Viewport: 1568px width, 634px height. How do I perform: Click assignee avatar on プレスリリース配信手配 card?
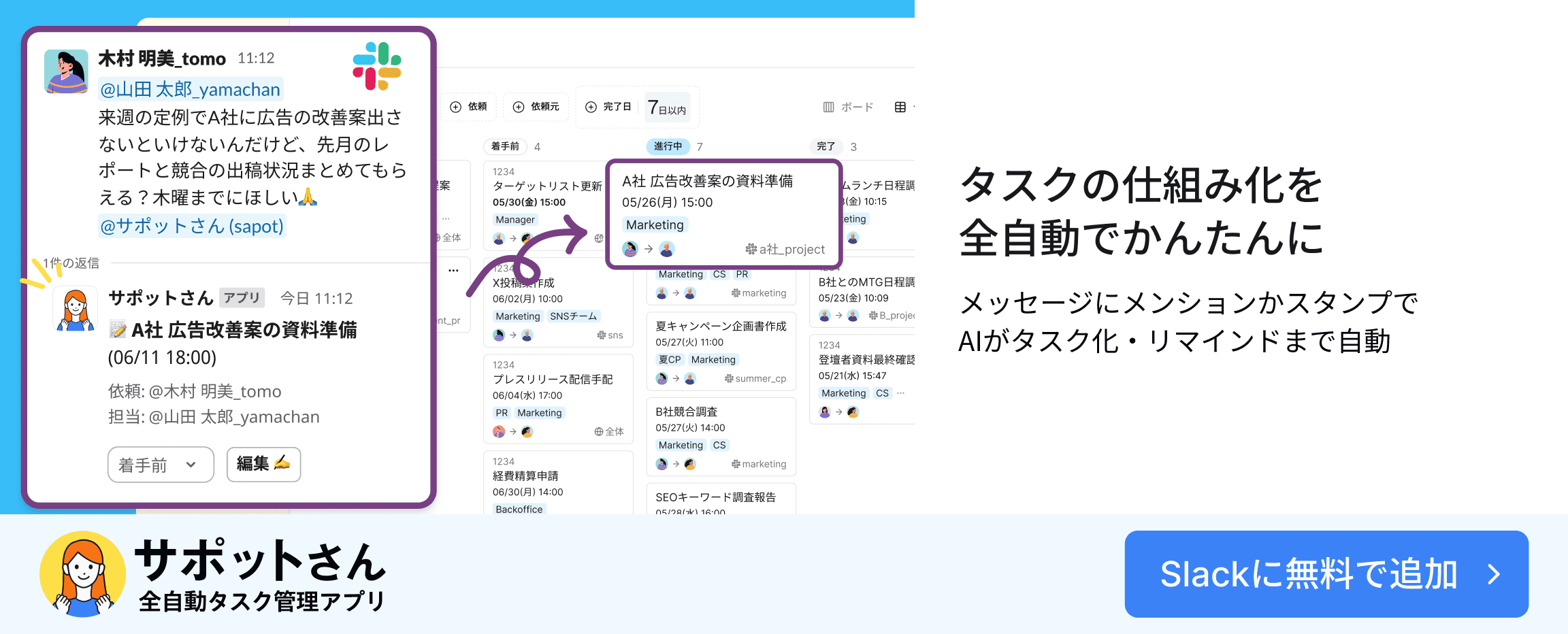coord(527,431)
